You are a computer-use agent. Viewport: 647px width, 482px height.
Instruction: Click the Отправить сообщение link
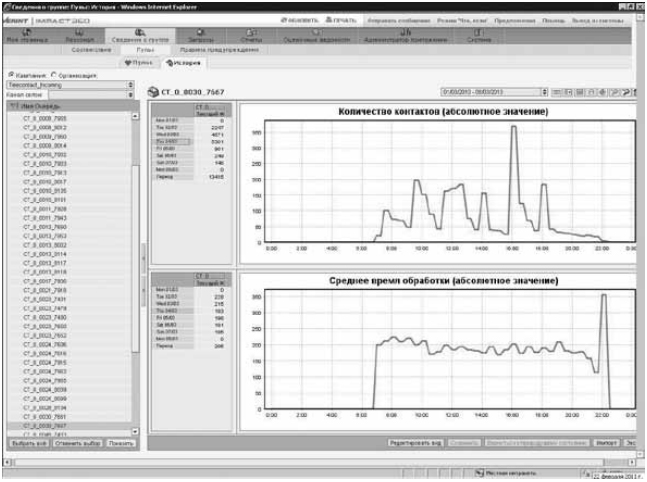tap(399, 21)
